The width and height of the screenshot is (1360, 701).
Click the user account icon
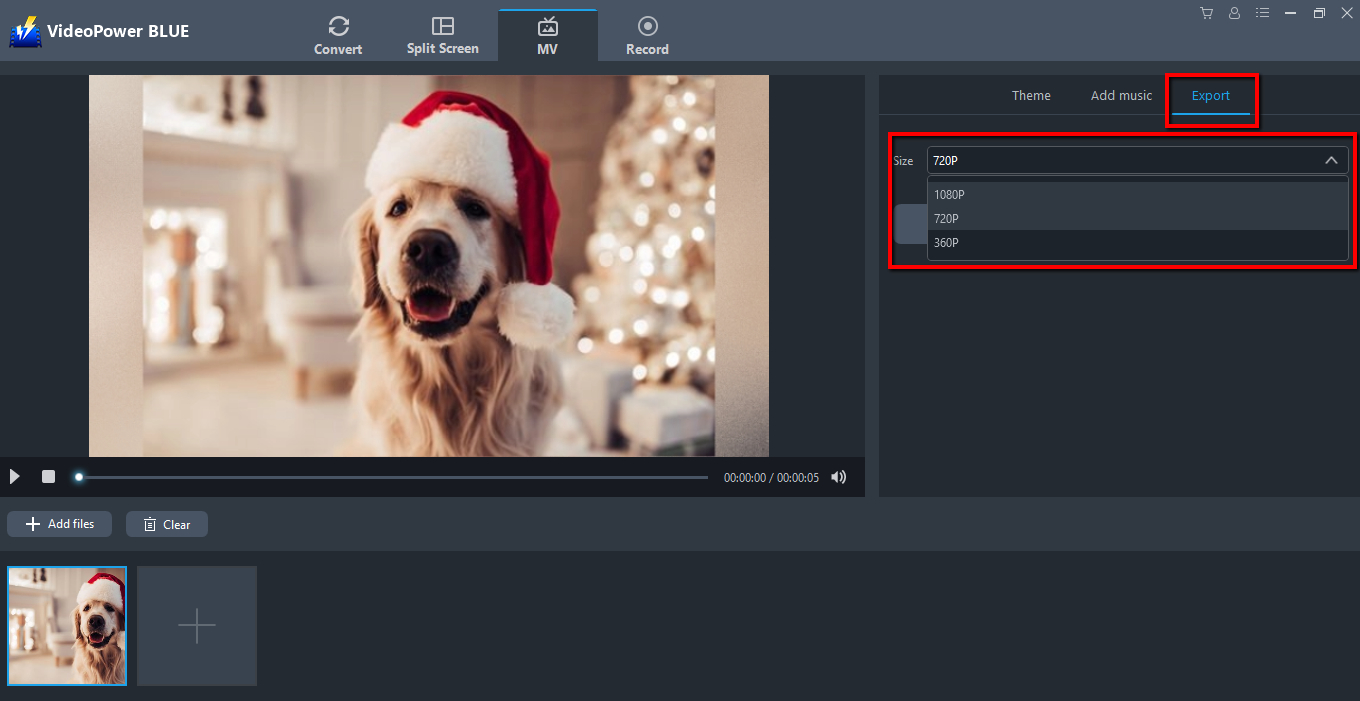point(1234,13)
